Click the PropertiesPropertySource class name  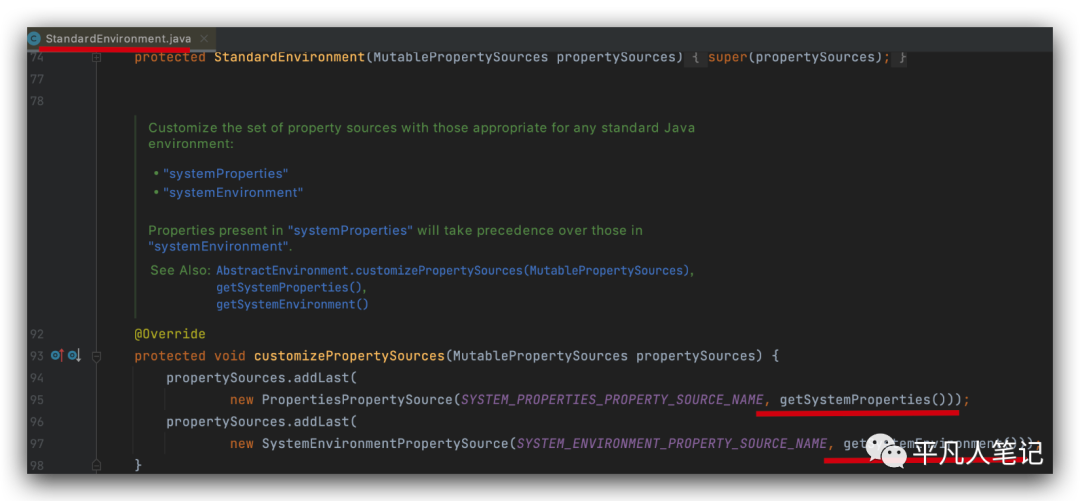pyautogui.click(x=357, y=400)
